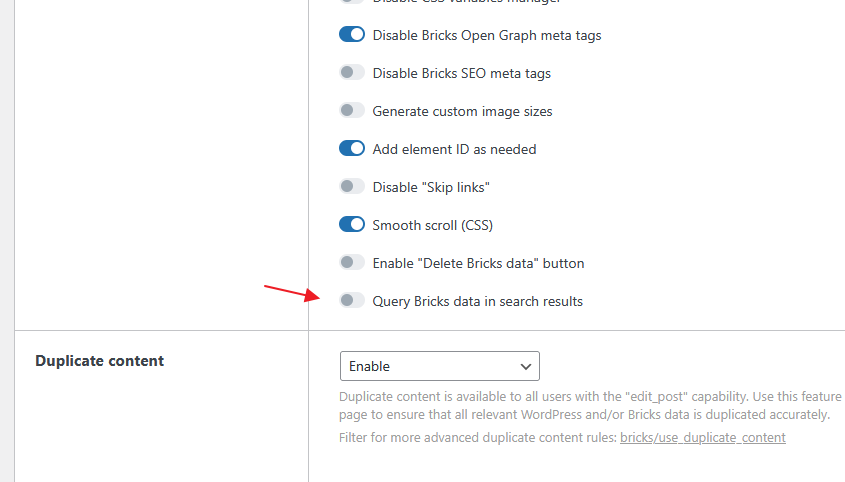Screen dimensions: 845x482
Task: Click the "Disable Bricks SEO meta tags" label
Action: [461, 73]
